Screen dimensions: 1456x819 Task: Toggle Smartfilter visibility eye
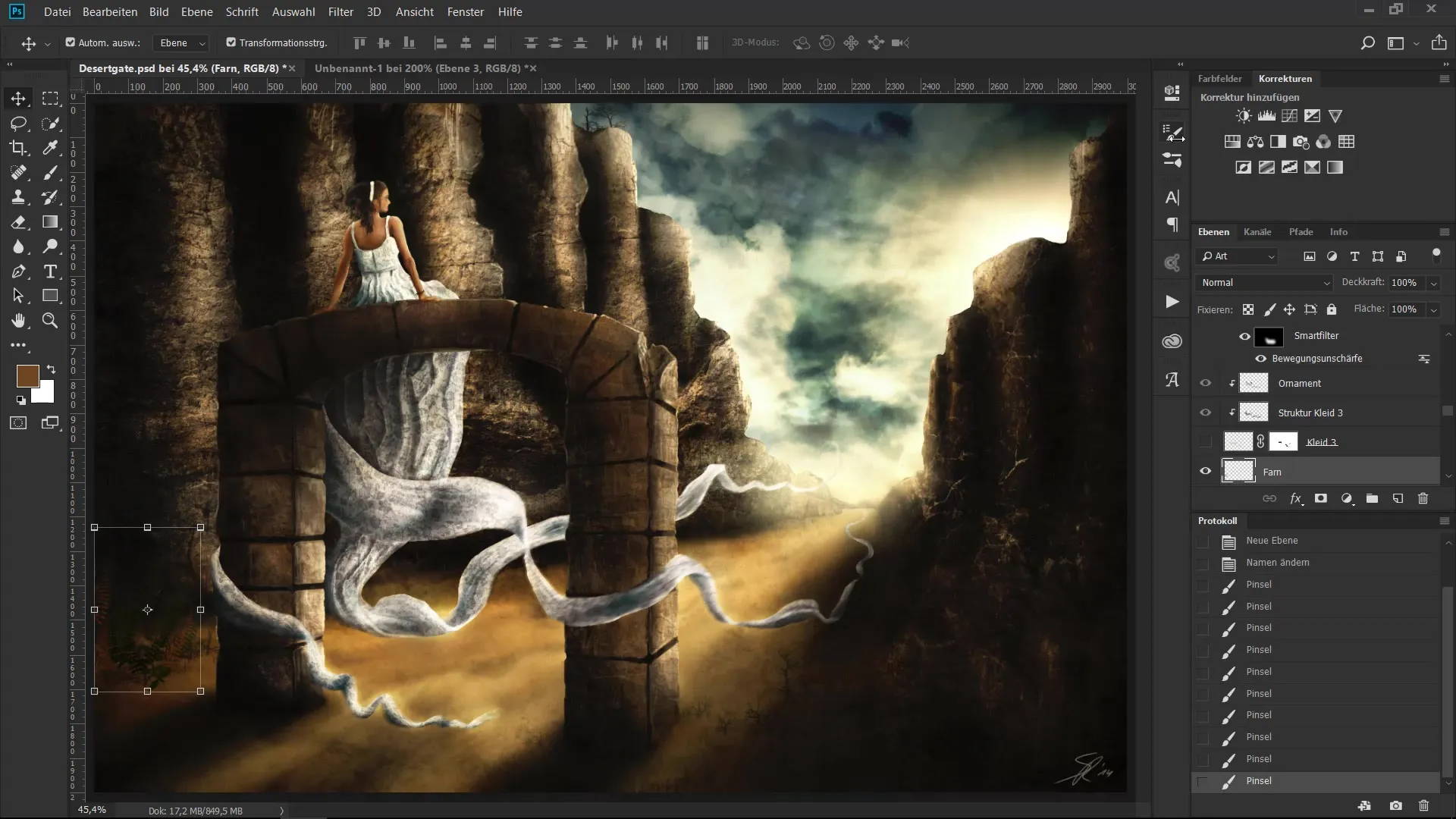(1244, 336)
